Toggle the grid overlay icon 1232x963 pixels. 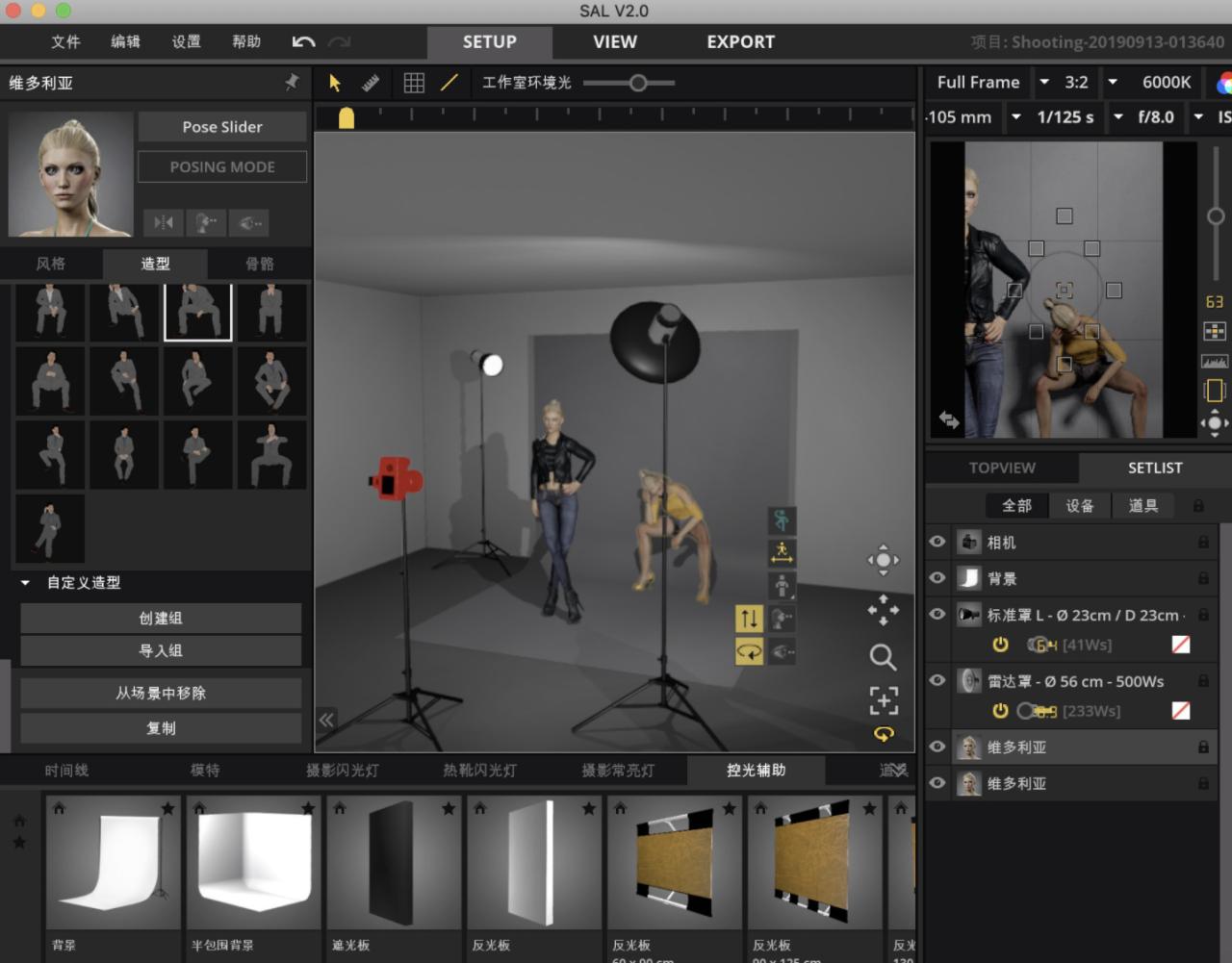click(x=414, y=83)
